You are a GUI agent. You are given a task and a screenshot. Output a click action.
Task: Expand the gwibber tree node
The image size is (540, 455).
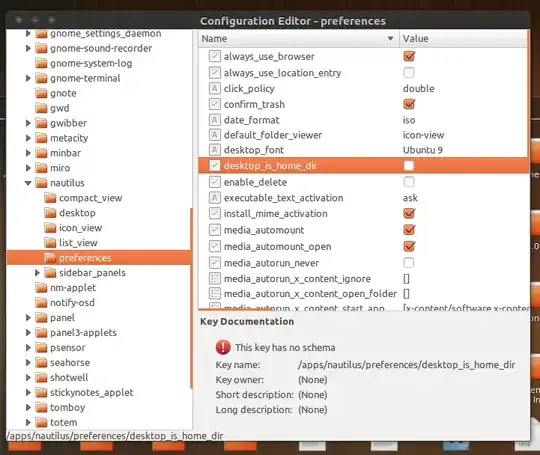(x=28, y=123)
